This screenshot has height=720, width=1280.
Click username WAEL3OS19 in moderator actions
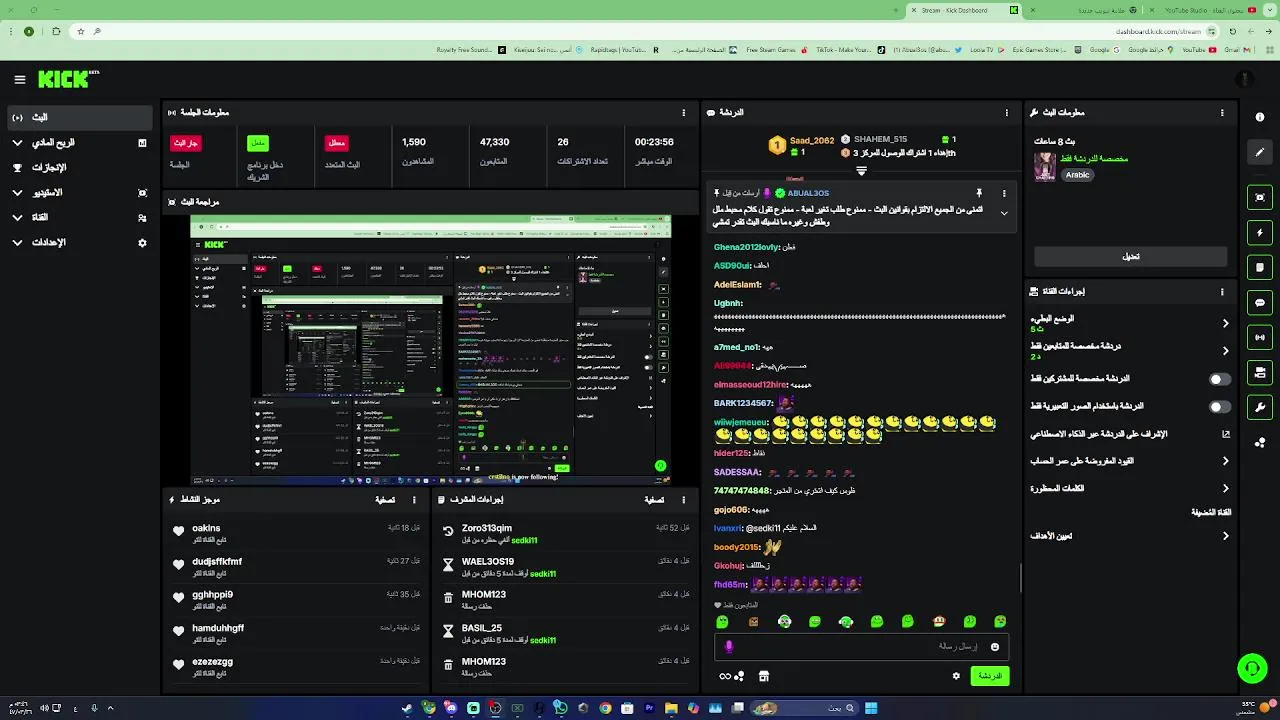(x=488, y=562)
